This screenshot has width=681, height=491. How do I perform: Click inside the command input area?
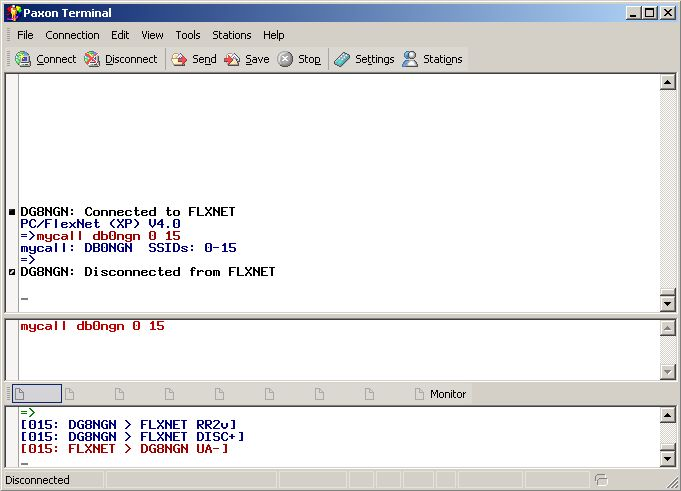[x=330, y=350]
